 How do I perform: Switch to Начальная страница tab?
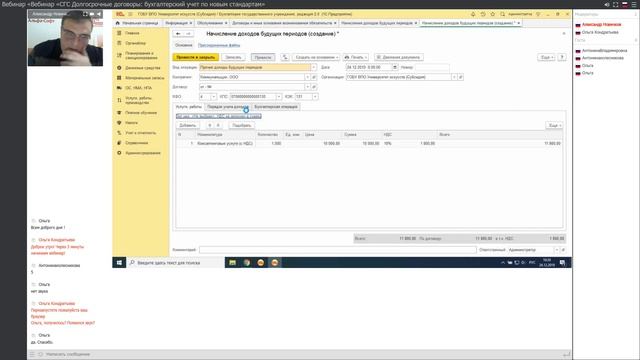click(x=137, y=23)
